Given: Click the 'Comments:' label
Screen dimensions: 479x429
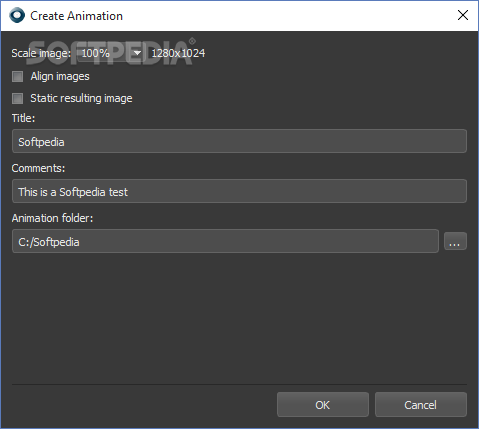Looking at the screenshot, I should (38, 168).
